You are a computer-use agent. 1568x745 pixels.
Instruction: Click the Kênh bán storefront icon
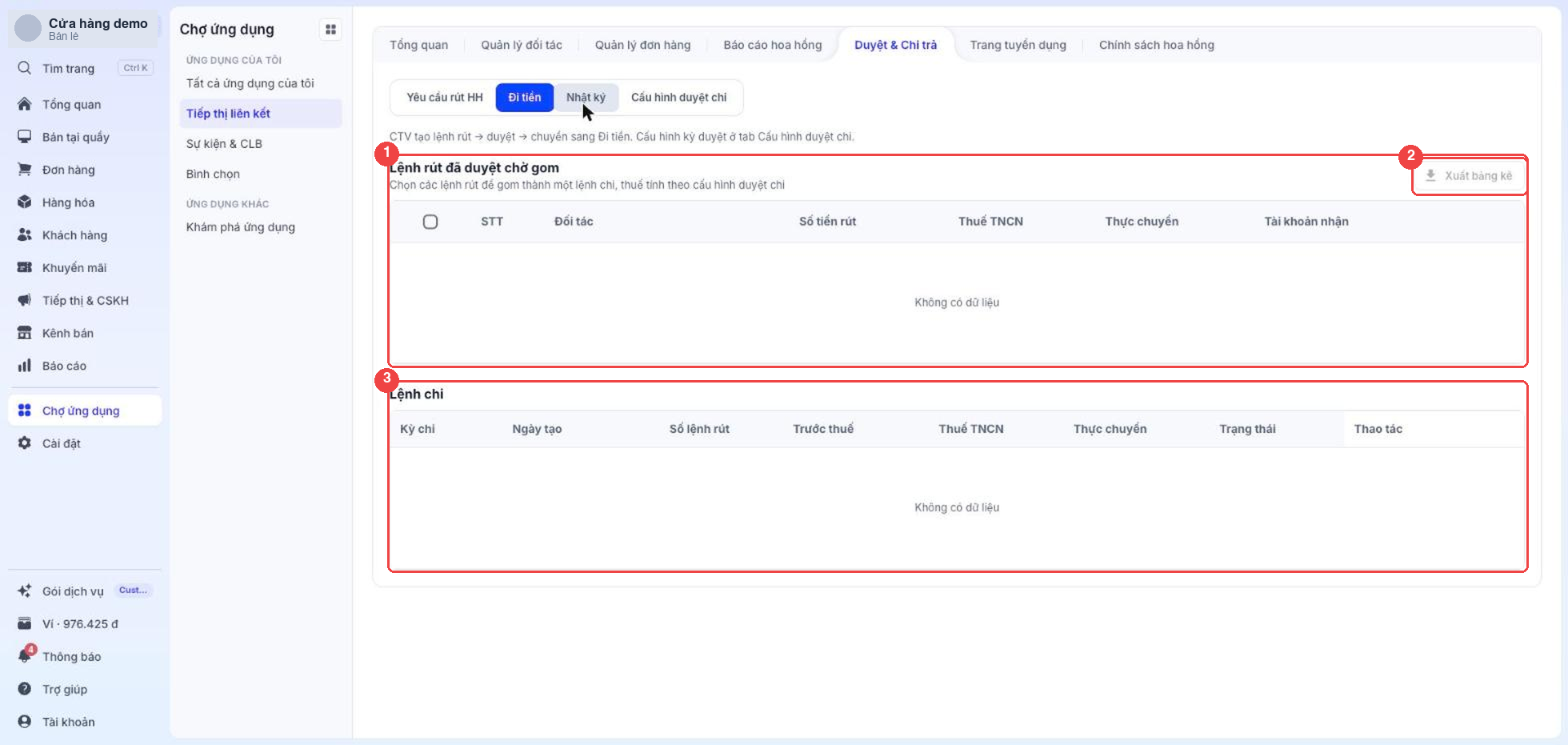[25, 333]
